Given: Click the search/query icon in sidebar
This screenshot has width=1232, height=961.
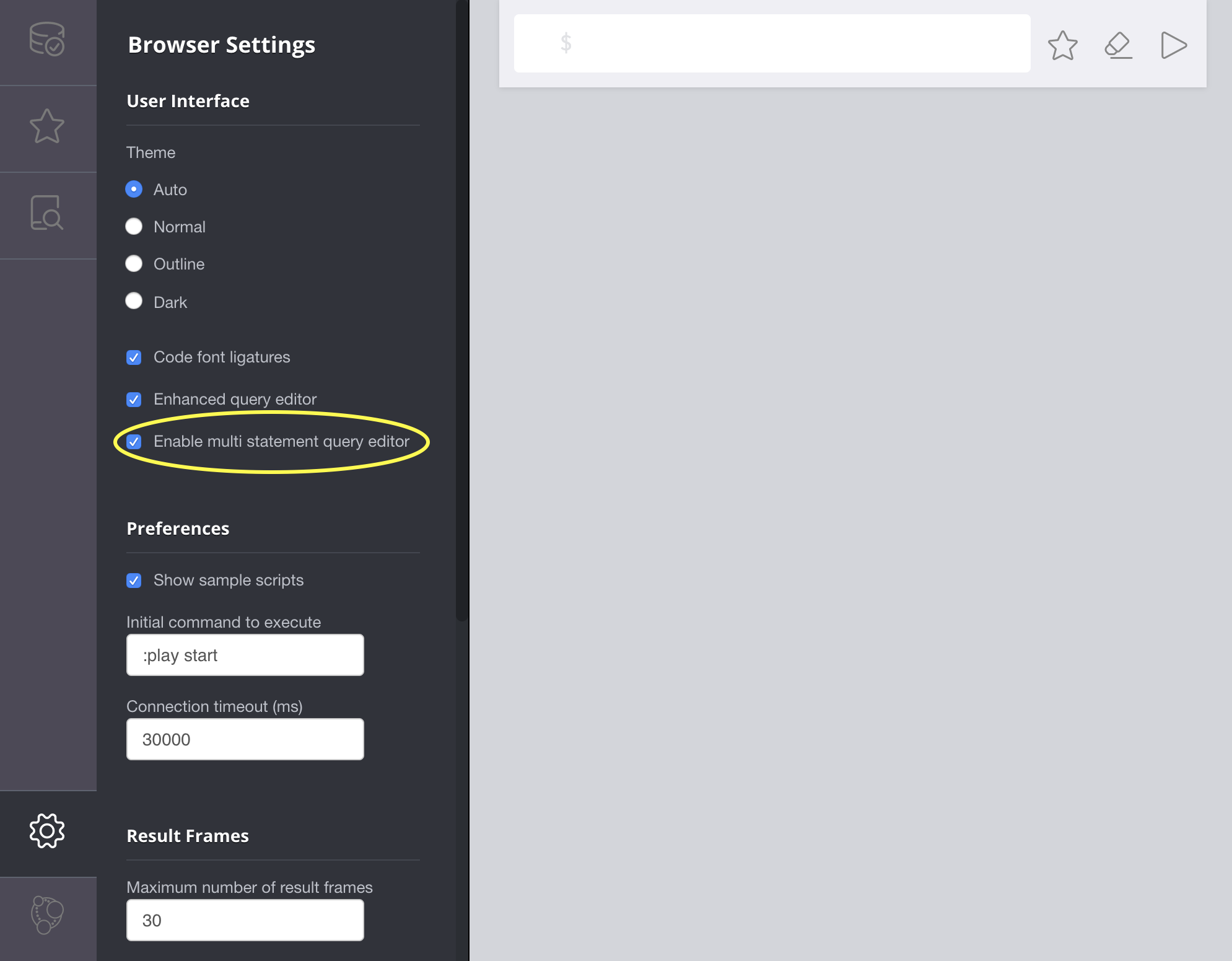Looking at the screenshot, I should pos(47,213).
